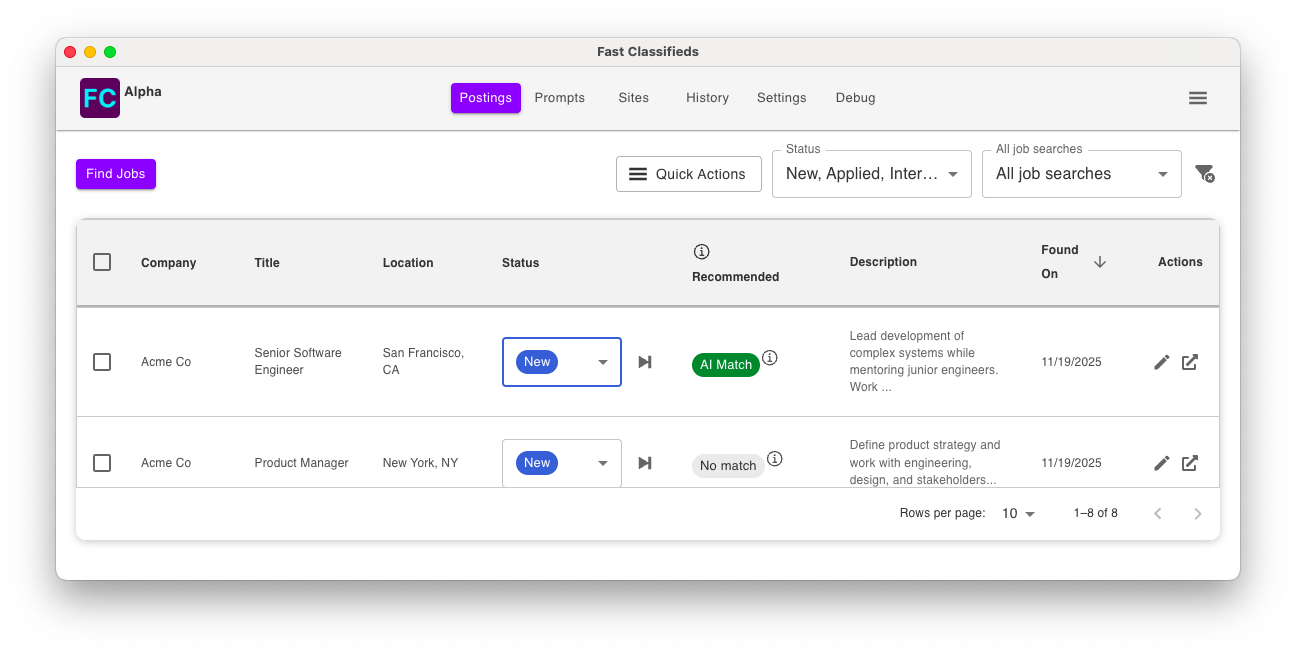1296x654 pixels.
Task: Switch to the Prompts tab
Action: pos(559,98)
